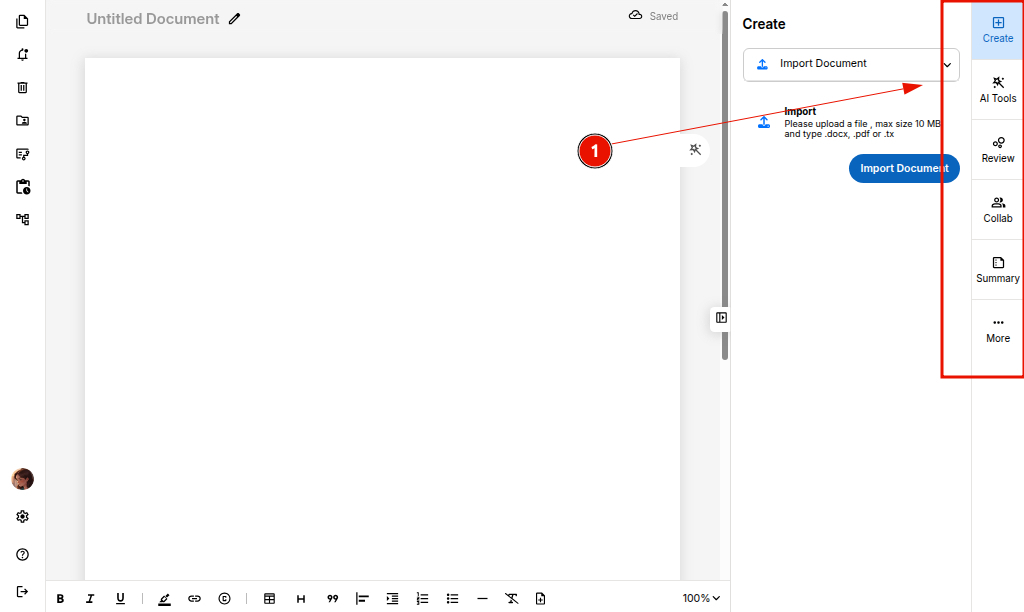
Task: Open the 100% zoom level dropdown
Action: 701,598
